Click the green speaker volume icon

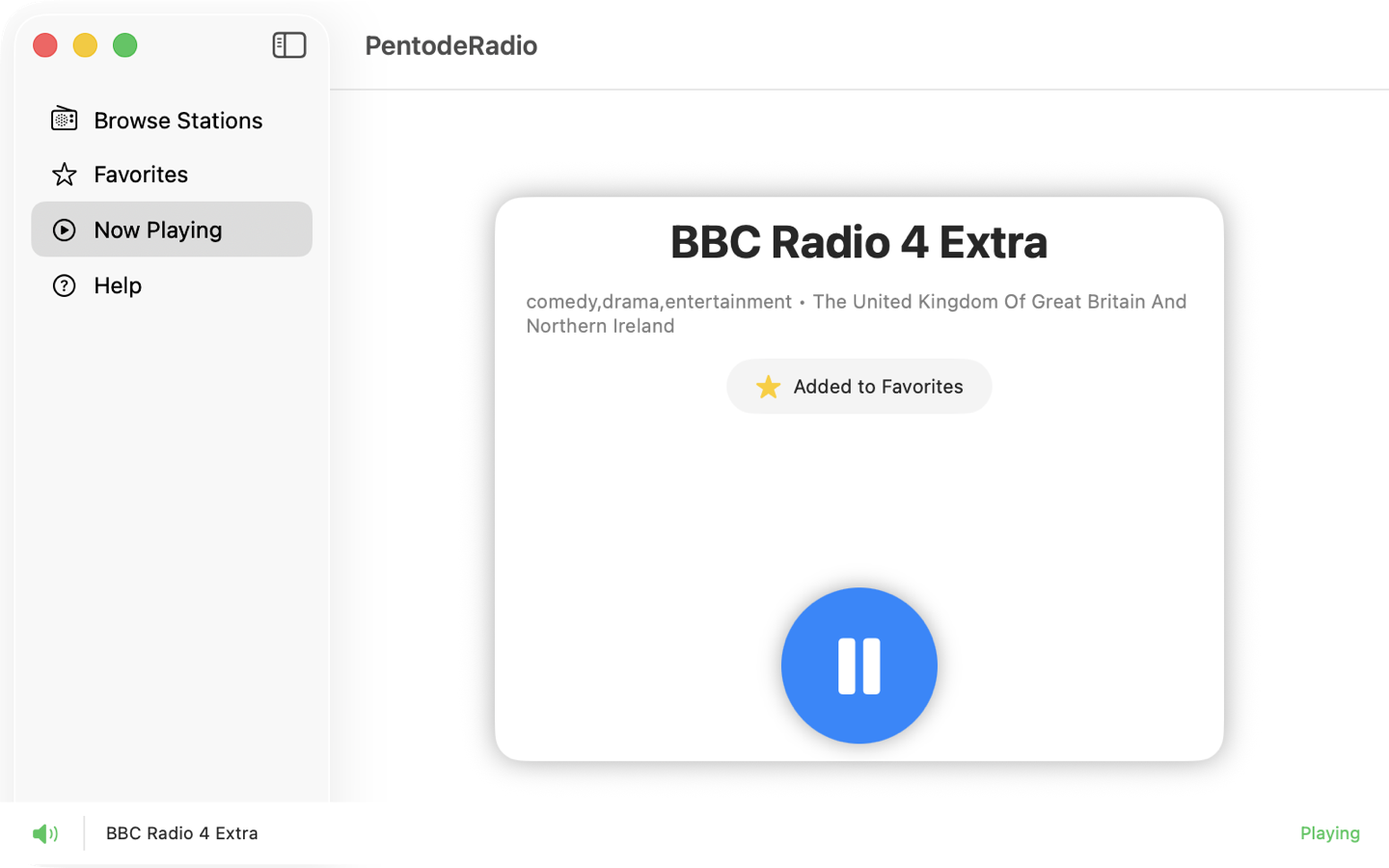[45, 833]
